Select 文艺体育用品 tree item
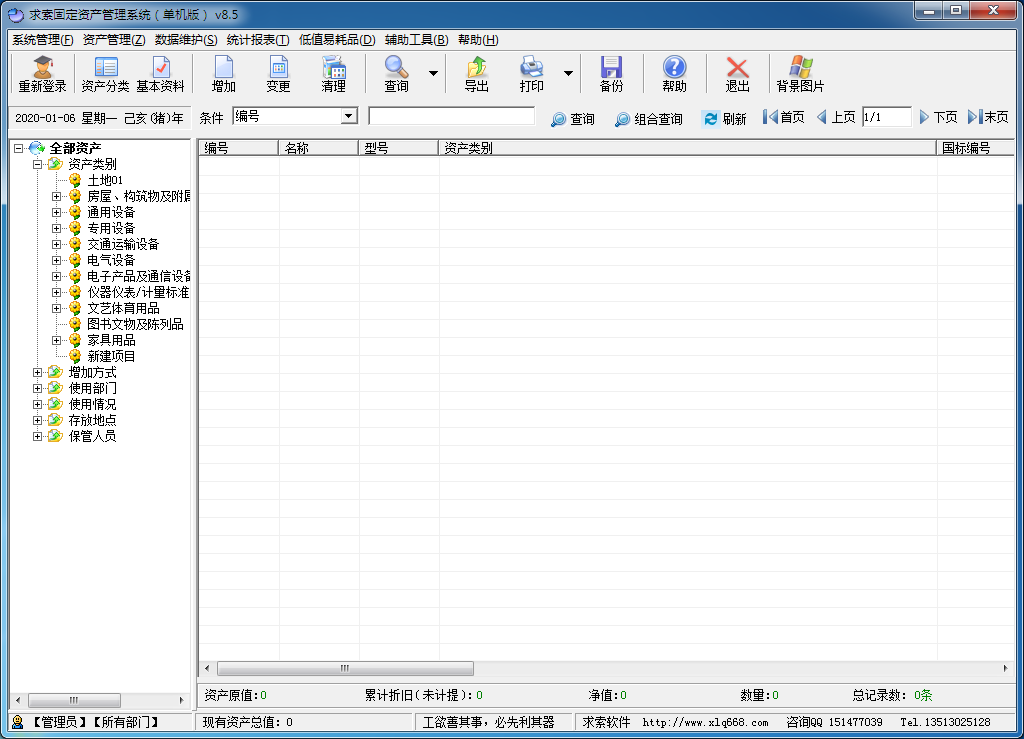Viewport: 1024px width, 739px height. [x=123, y=308]
